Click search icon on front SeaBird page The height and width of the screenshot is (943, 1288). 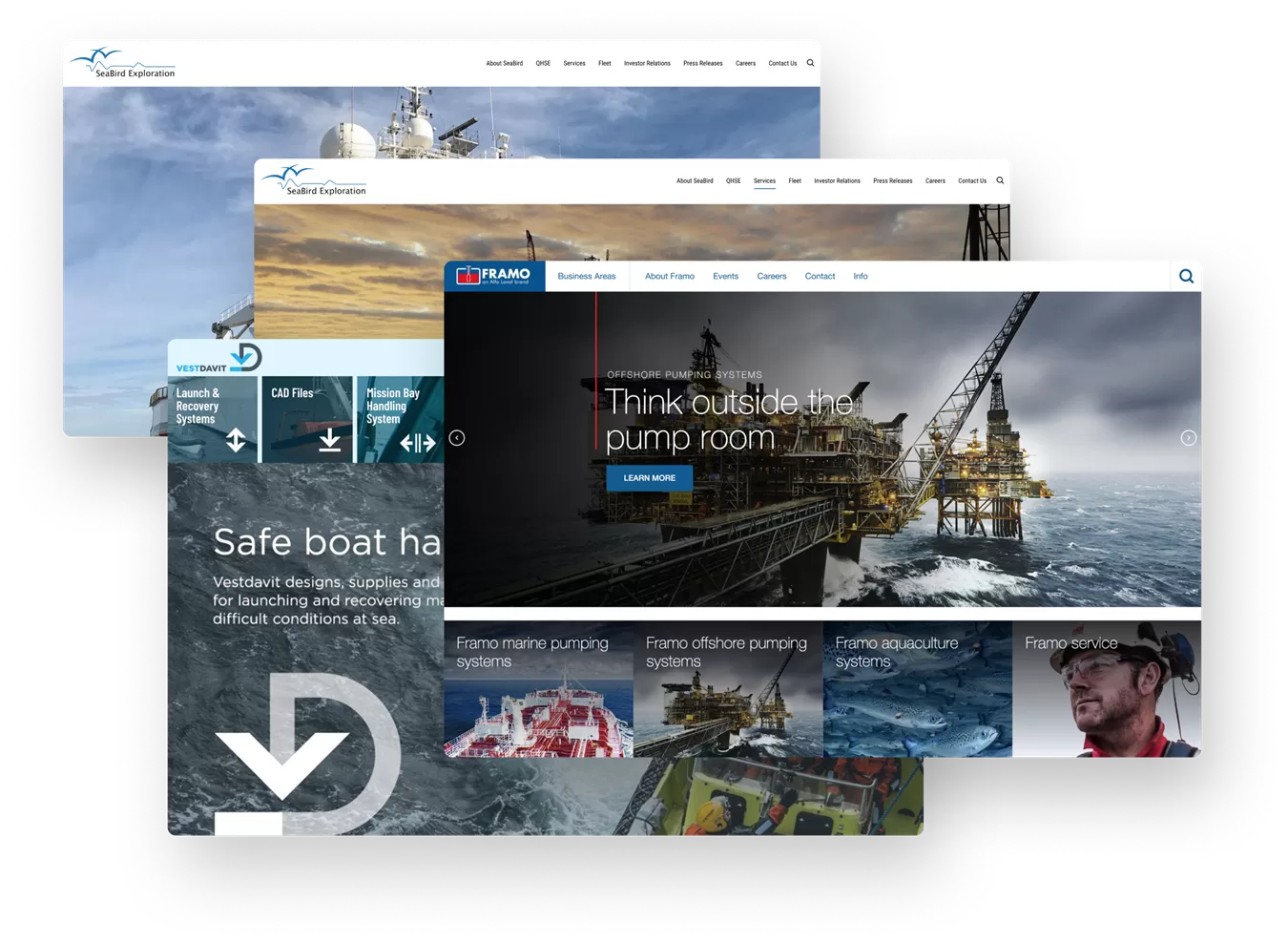(x=1000, y=180)
